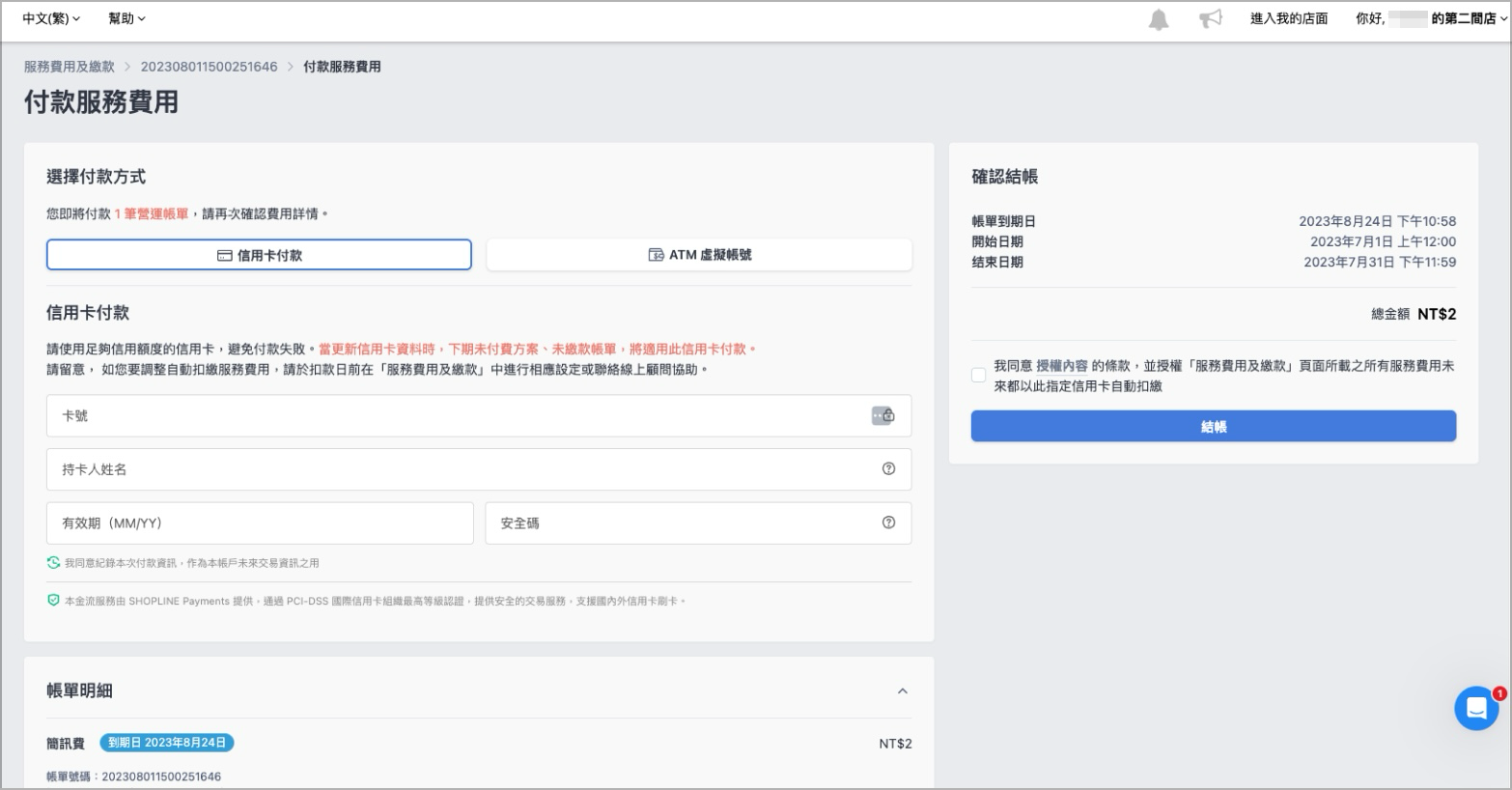Focus the 卡號 input field
This screenshot has height=790, width=1512.
[479, 415]
